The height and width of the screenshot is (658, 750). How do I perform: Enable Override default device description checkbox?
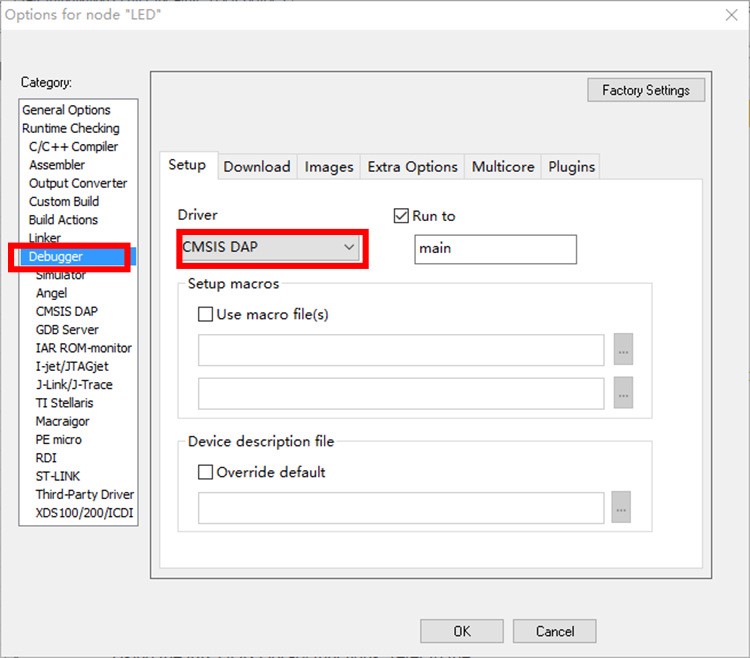pyautogui.click(x=206, y=472)
